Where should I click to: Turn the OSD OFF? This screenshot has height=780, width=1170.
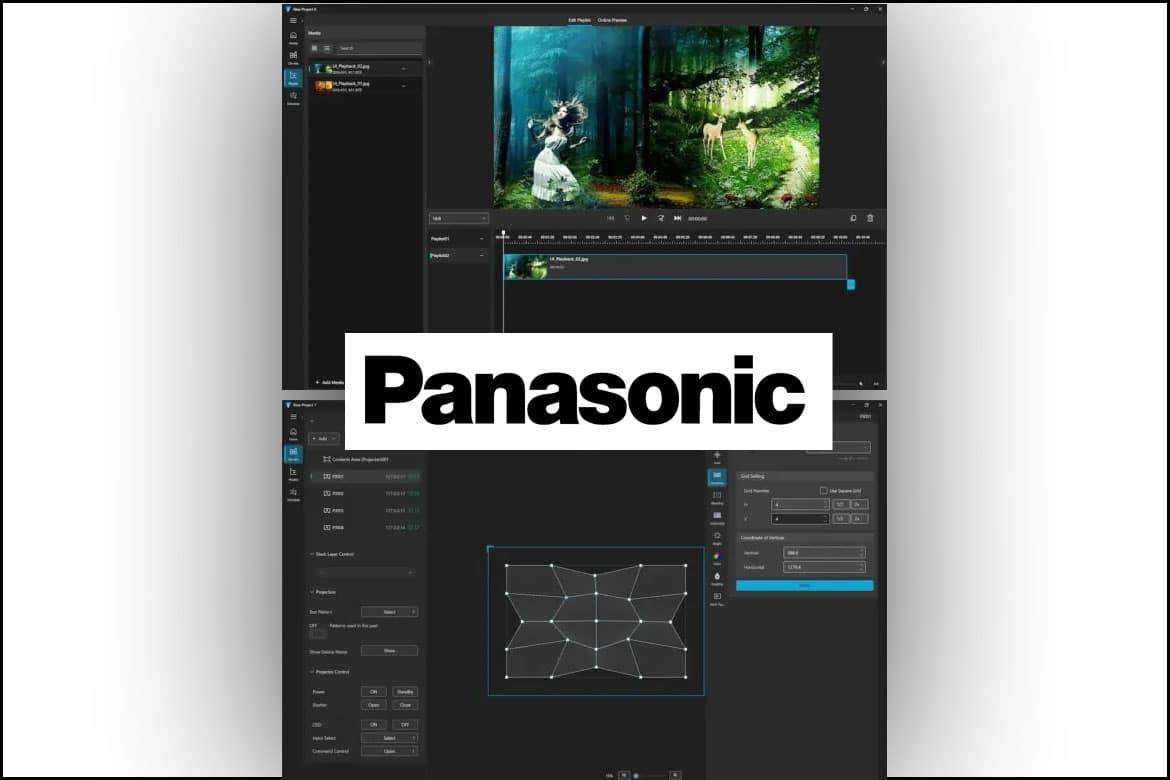click(405, 724)
